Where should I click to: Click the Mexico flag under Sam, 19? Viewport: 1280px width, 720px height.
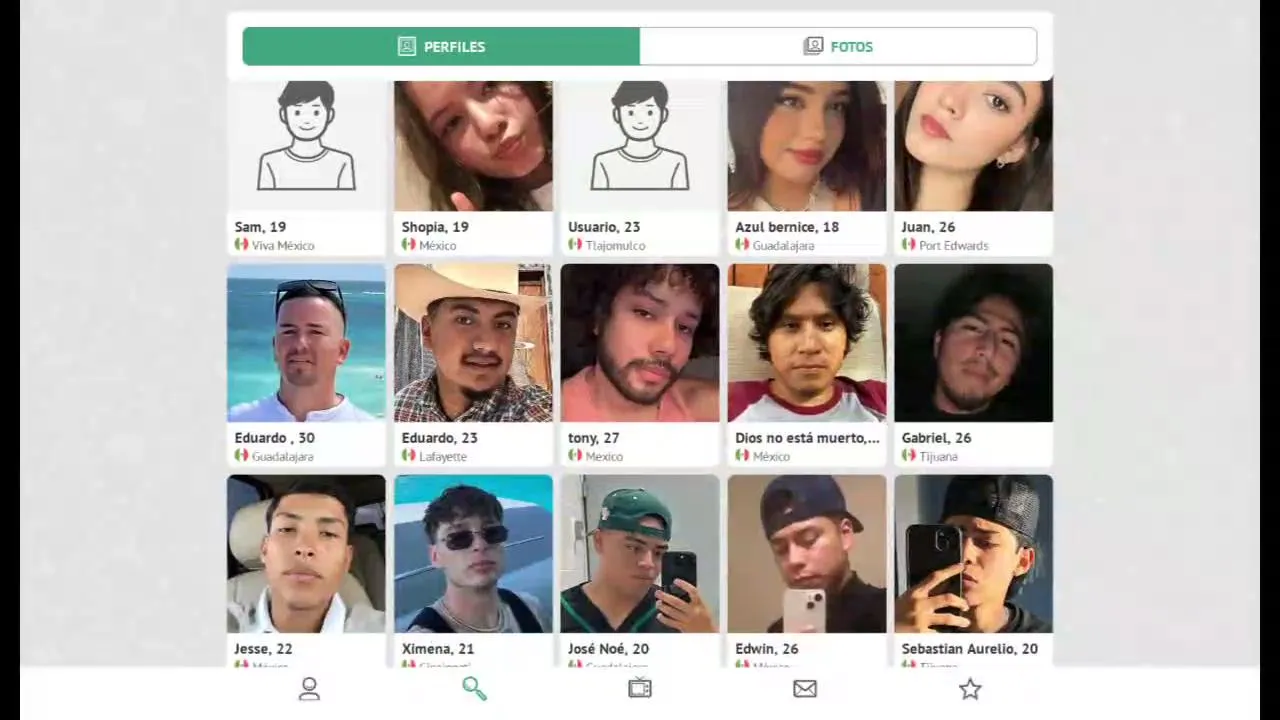(241, 245)
